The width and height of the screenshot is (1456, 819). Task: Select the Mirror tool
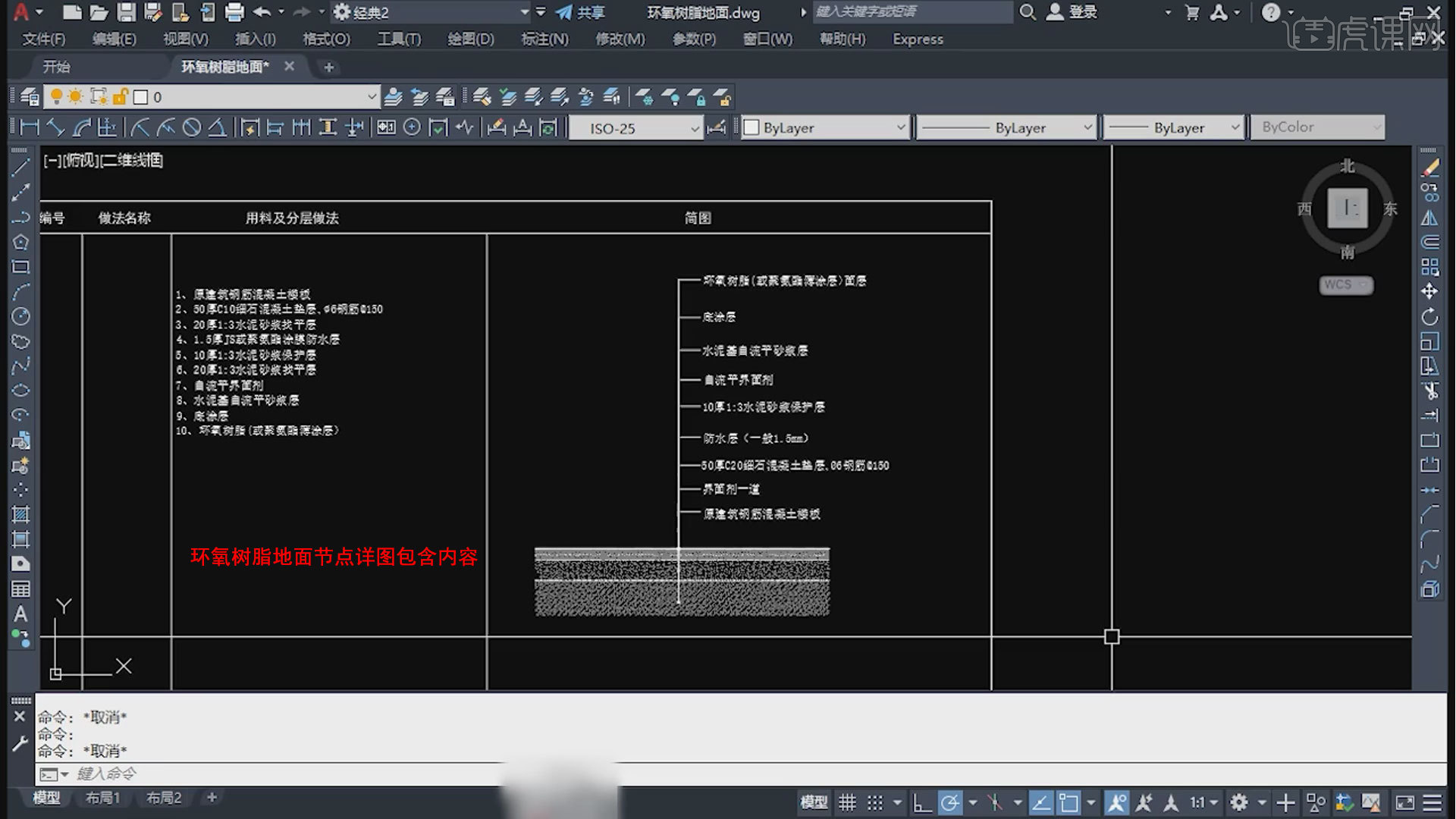[1429, 218]
